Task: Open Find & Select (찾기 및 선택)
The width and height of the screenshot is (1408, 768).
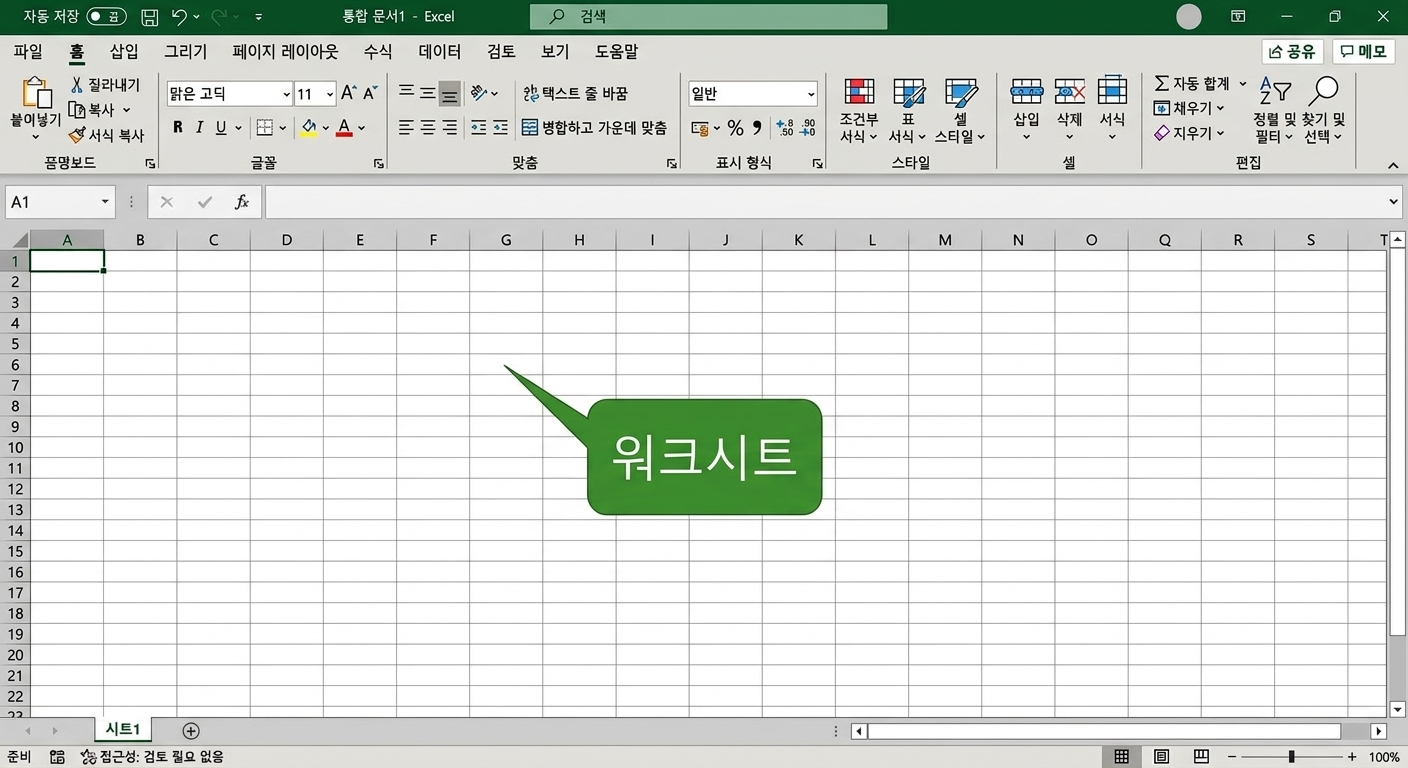Action: [x=1325, y=110]
